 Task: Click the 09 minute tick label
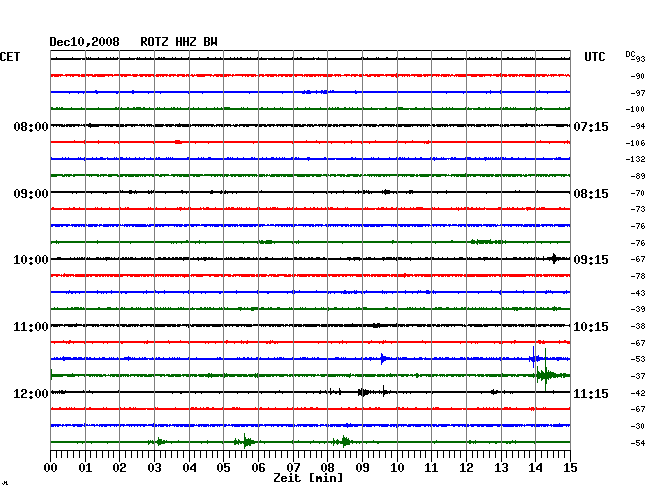tap(362, 468)
